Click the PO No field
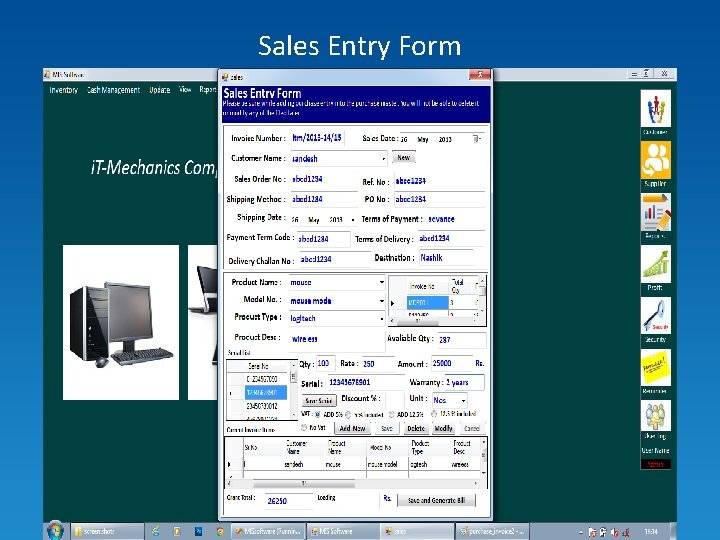 [439, 199]
